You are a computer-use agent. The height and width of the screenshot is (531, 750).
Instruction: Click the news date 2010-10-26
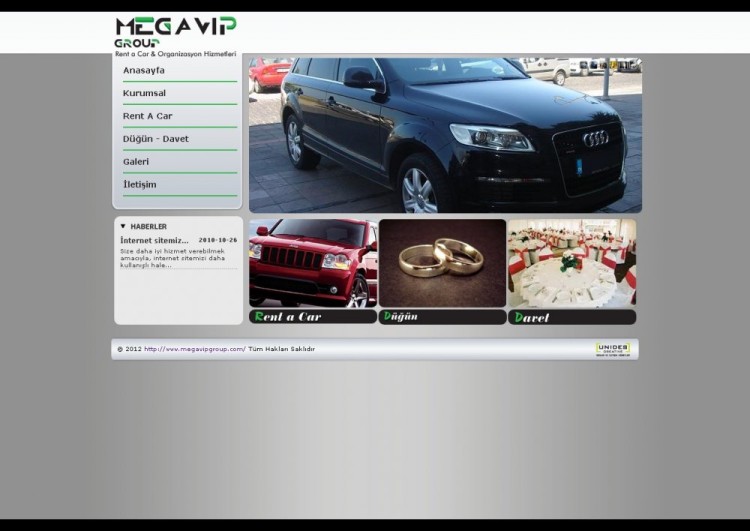pos(217,241)
